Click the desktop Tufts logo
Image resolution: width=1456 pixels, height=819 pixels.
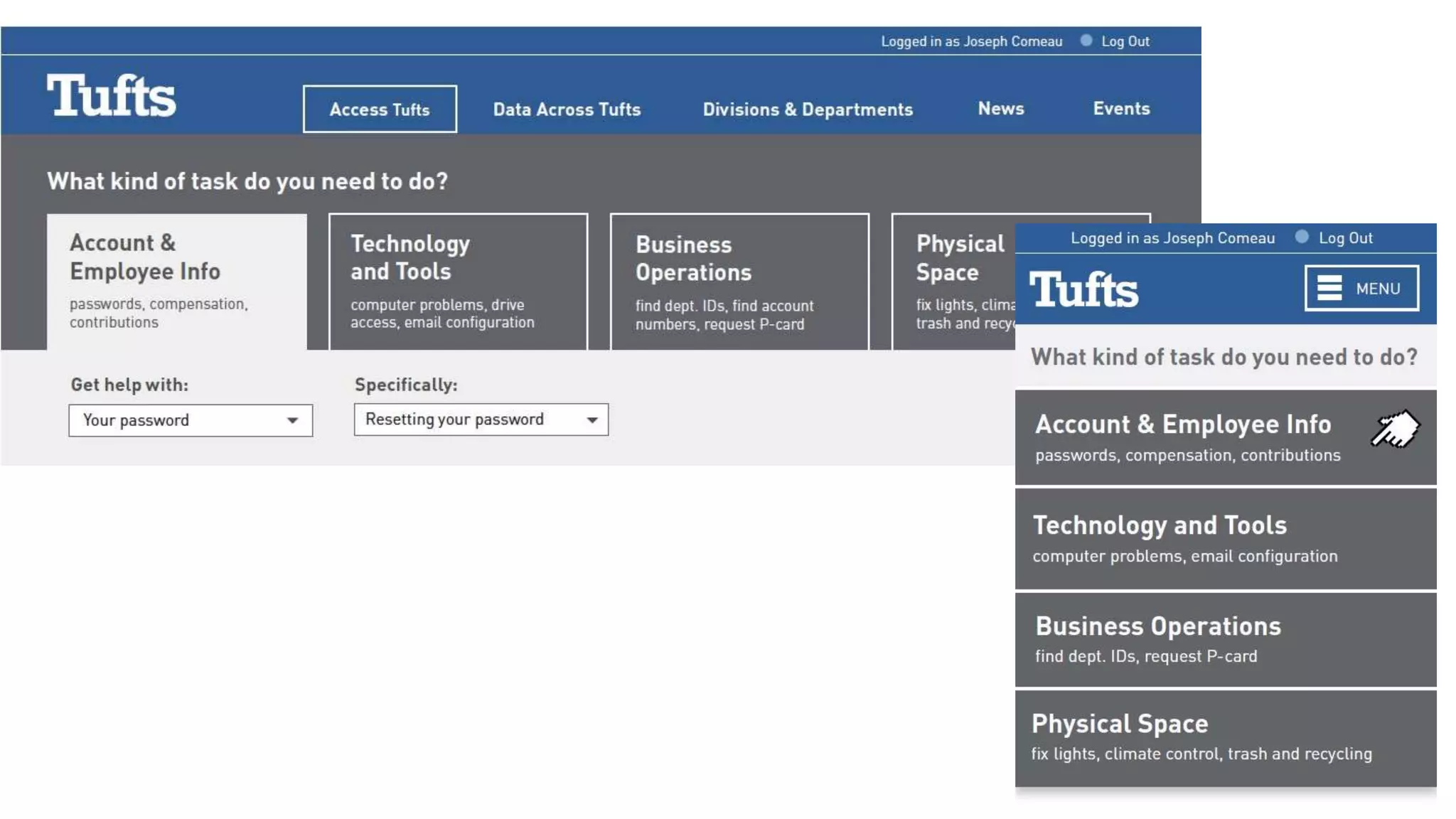tap(112, 96)
